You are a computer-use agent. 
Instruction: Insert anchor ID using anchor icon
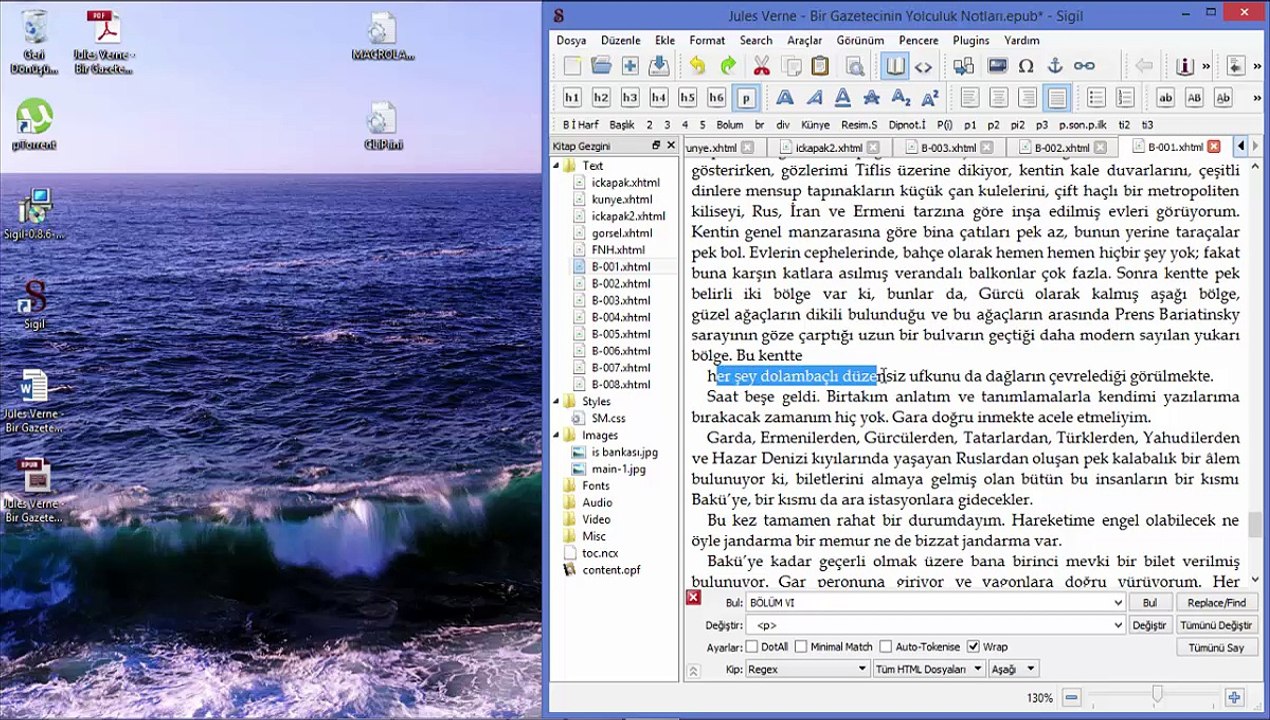tap(1054, 67)
